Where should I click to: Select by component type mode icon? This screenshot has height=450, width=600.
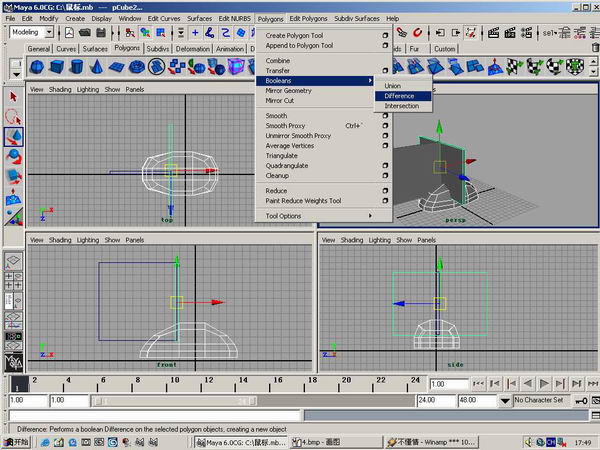(161, 33)
